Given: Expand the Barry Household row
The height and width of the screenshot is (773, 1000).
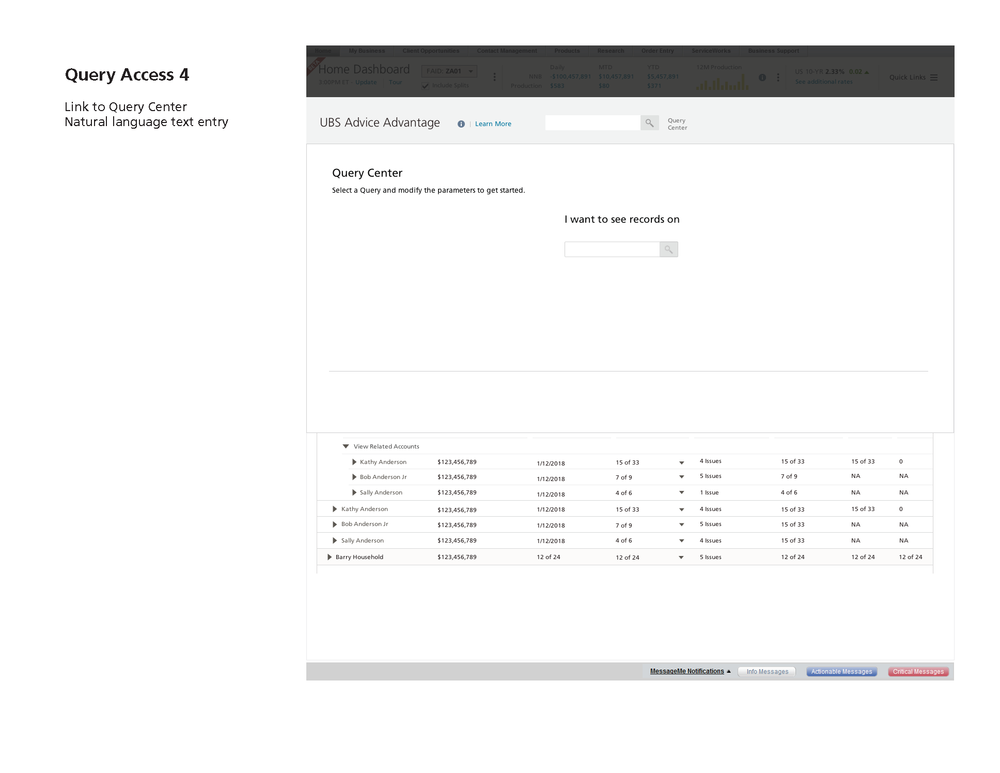Looking at the screenshot, I should pyautogui.click(x=329, y=557).
